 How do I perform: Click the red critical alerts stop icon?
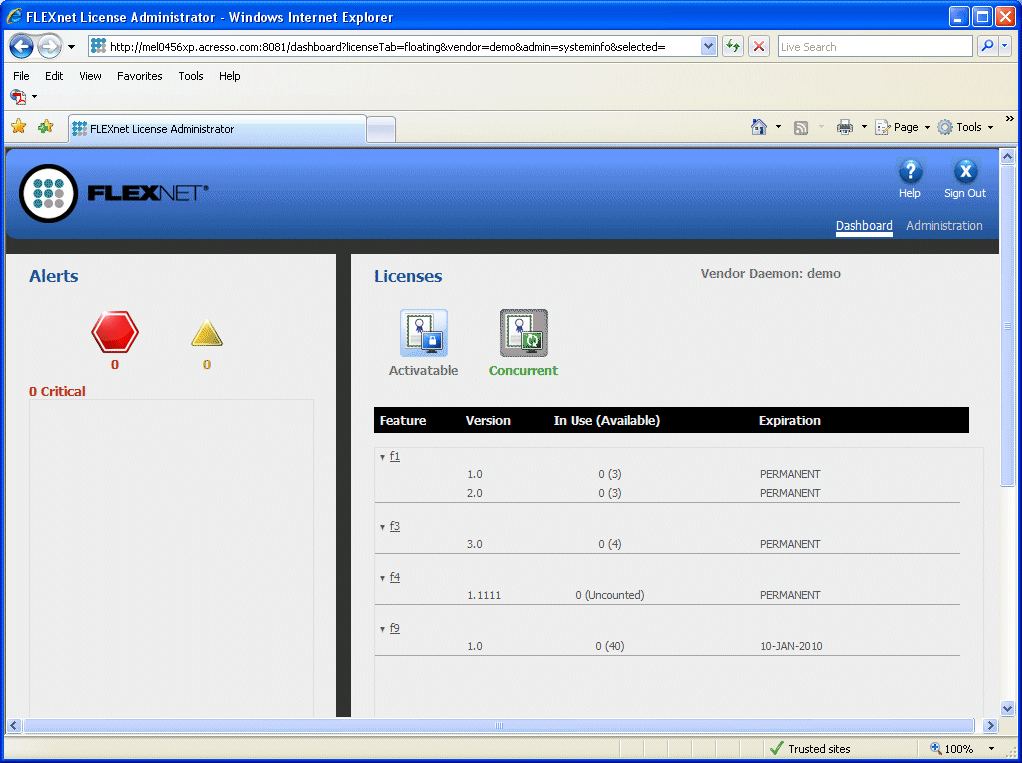115,332
